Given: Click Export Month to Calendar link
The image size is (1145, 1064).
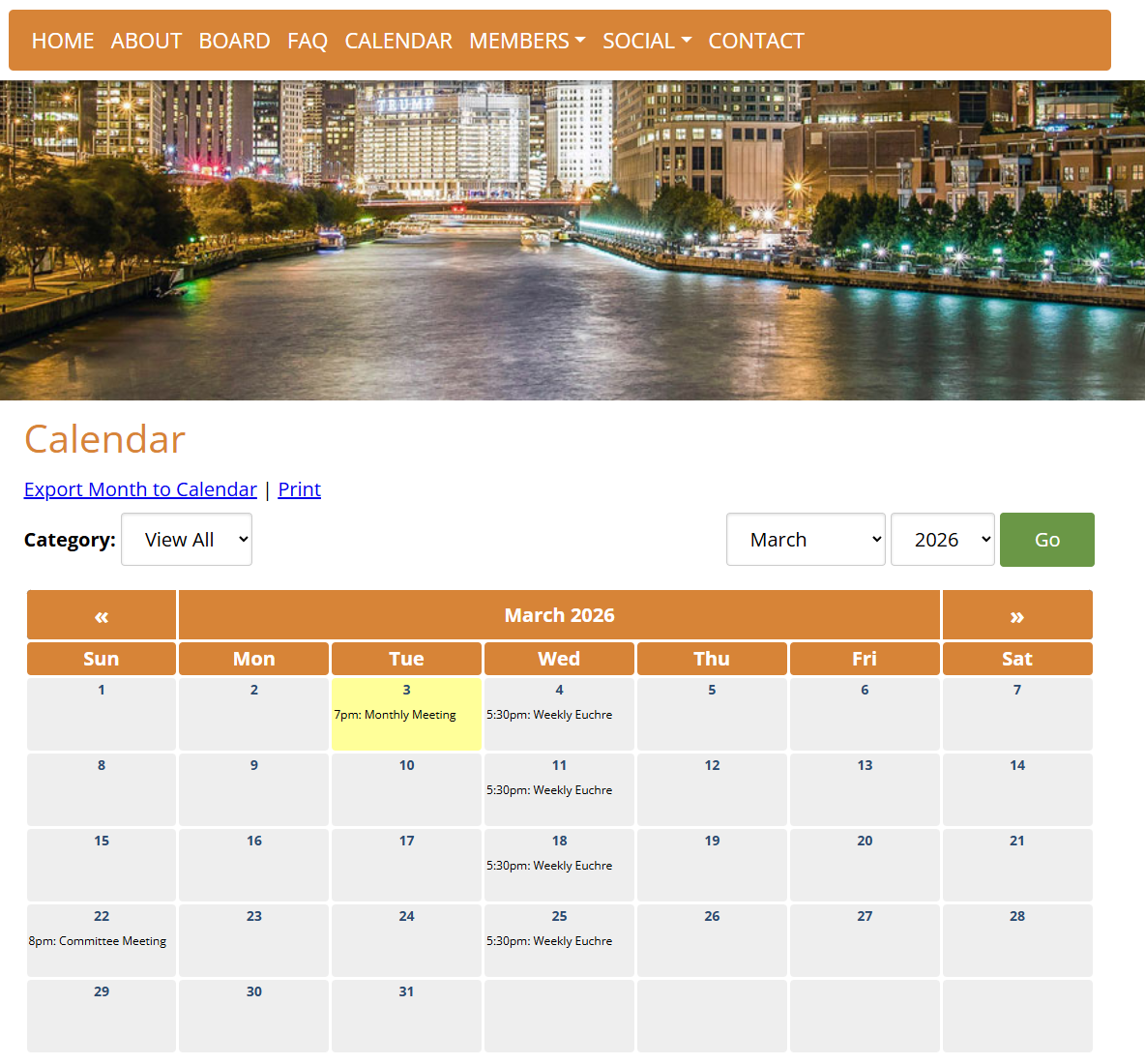Looking at the screenshot, I should tap(140, 489).
